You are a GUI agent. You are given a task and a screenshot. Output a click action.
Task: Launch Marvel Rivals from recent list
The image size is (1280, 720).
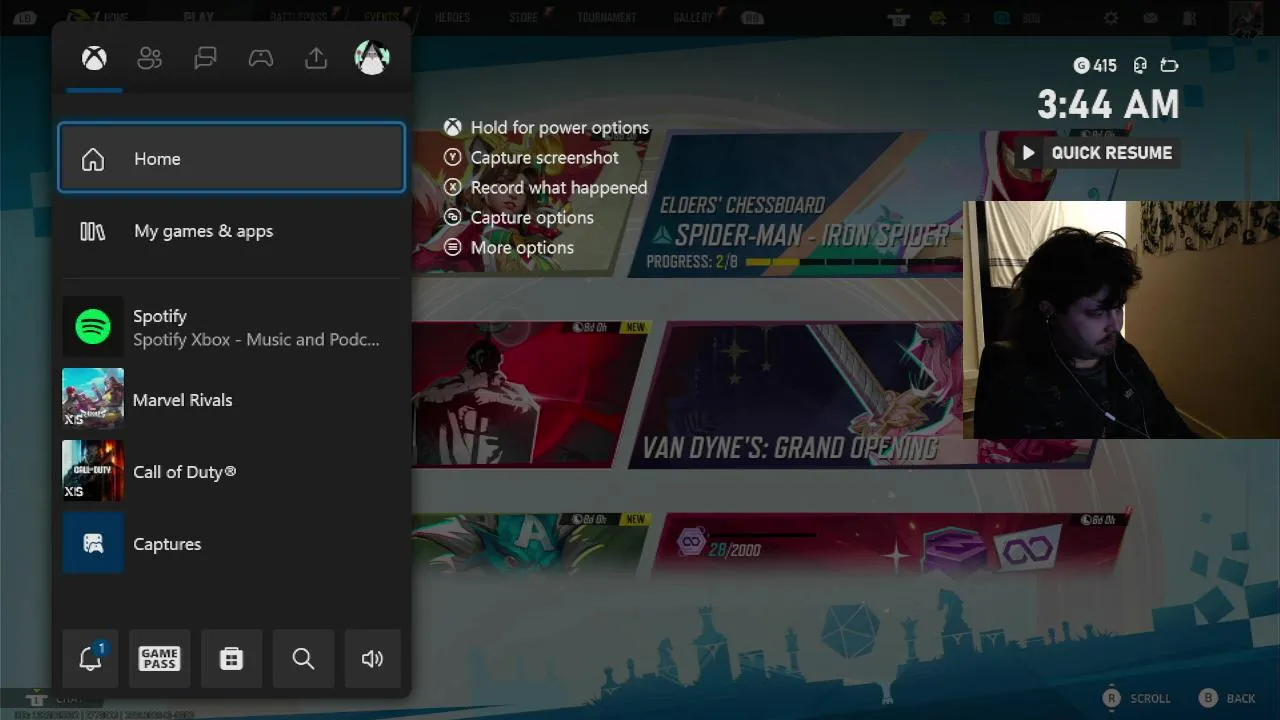point(231,399)
